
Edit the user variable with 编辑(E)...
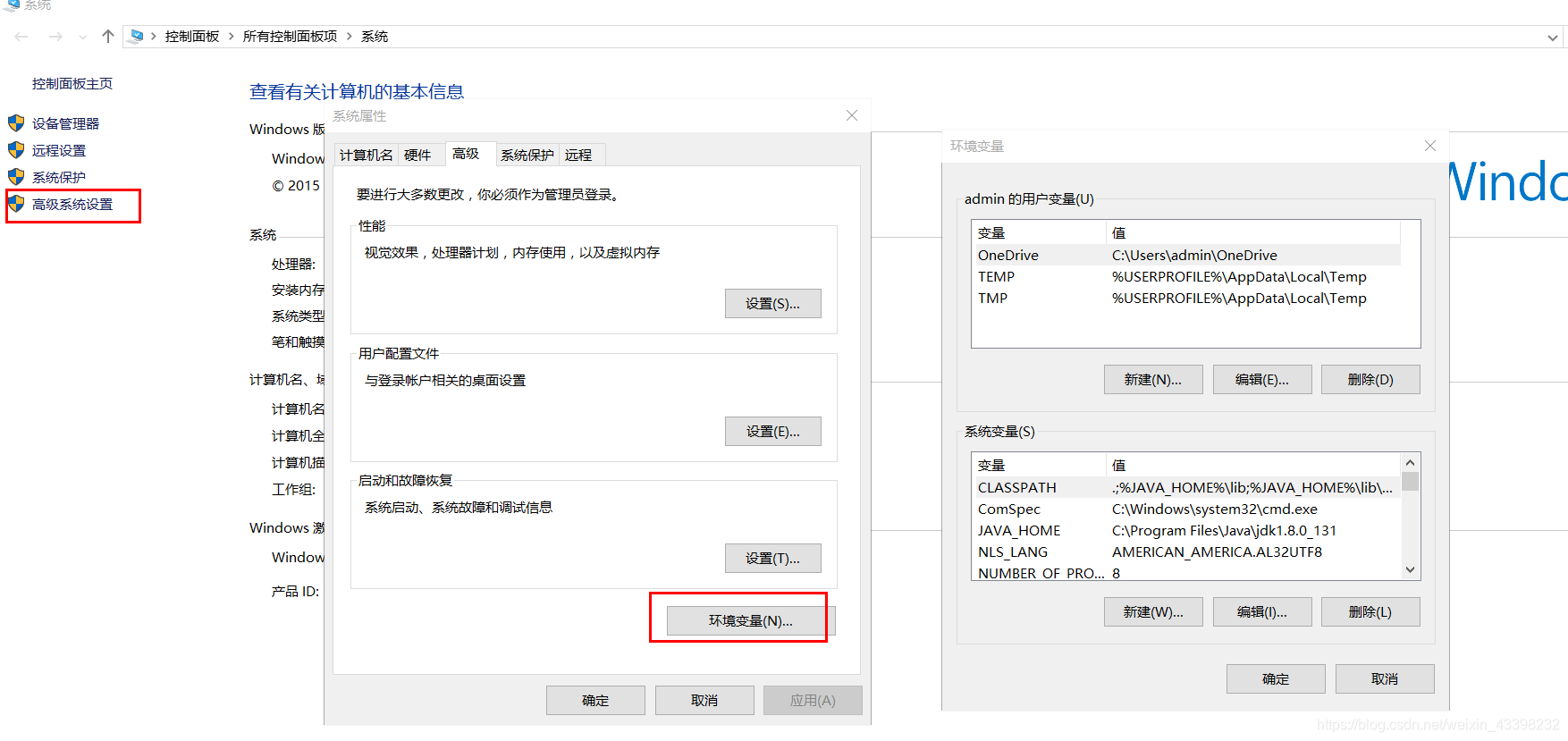[1262, 380]
